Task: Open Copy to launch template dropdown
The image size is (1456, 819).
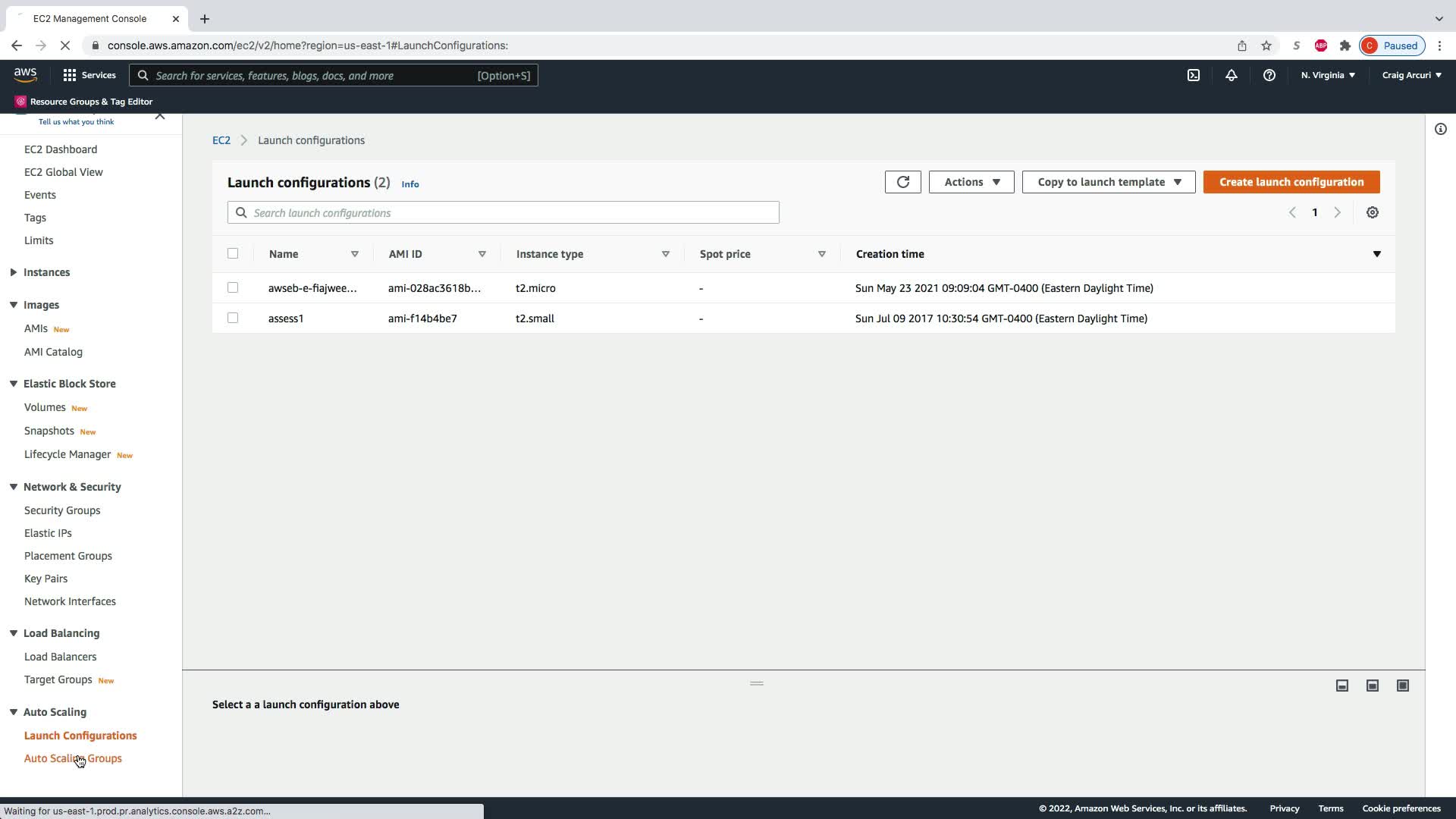Action: 1108,182
